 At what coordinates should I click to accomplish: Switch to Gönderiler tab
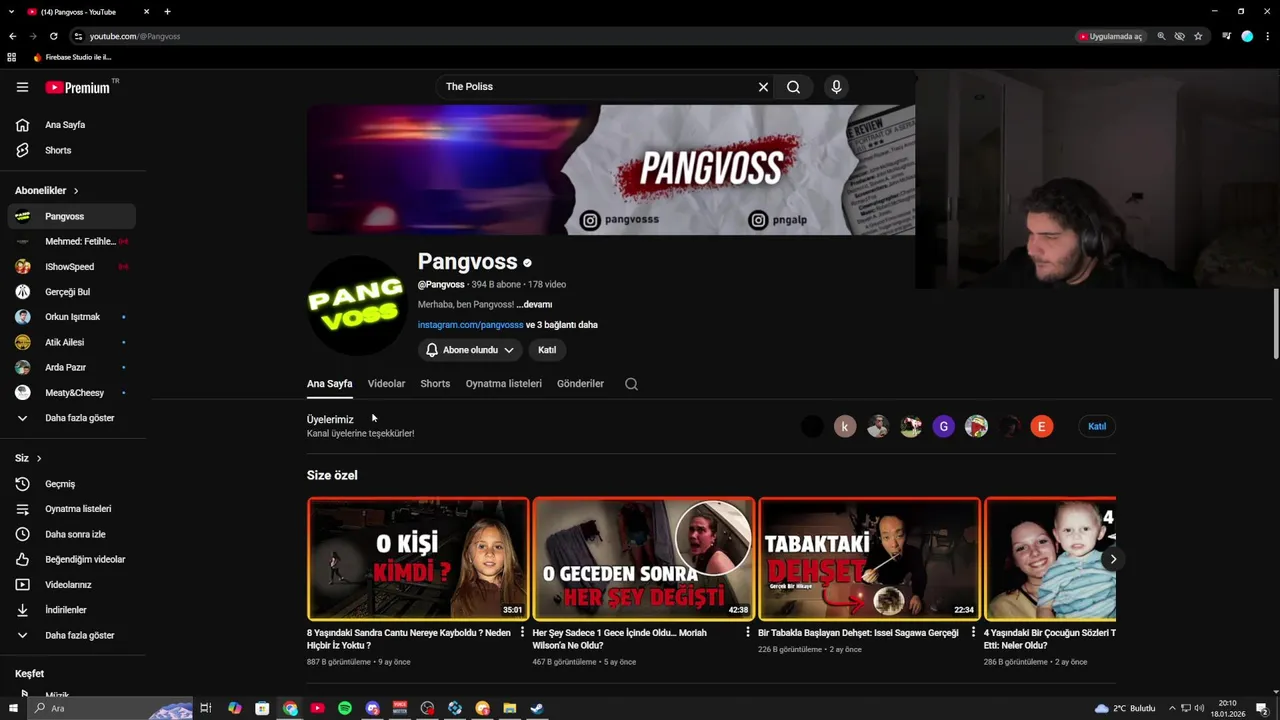click(580, 384)
